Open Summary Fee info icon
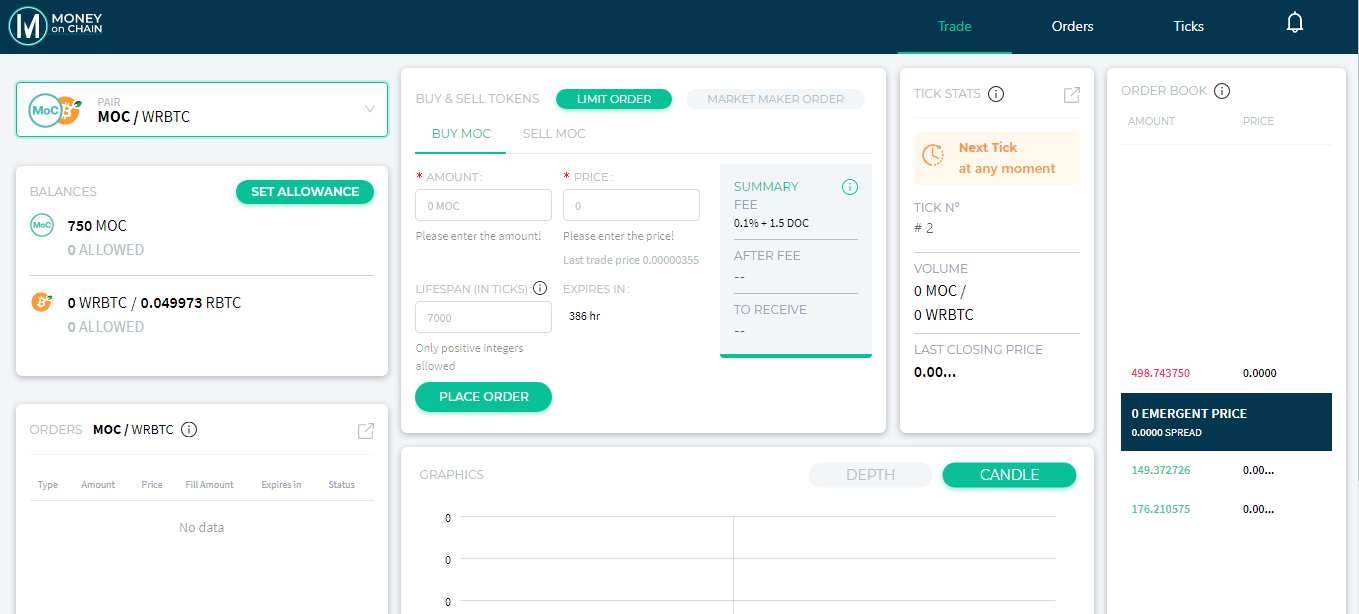Screen dimensions: 1359x614 click(x=850, y=187)
